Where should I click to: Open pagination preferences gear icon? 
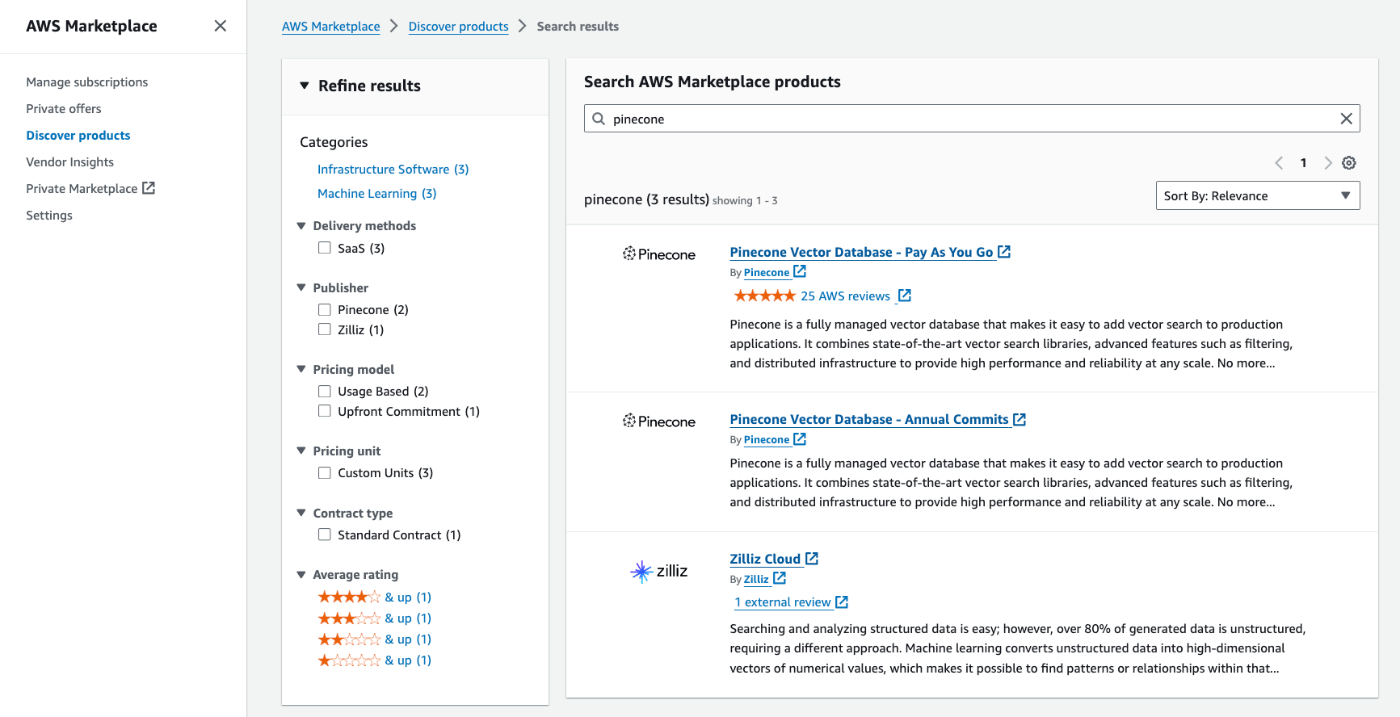point(1349,163)
